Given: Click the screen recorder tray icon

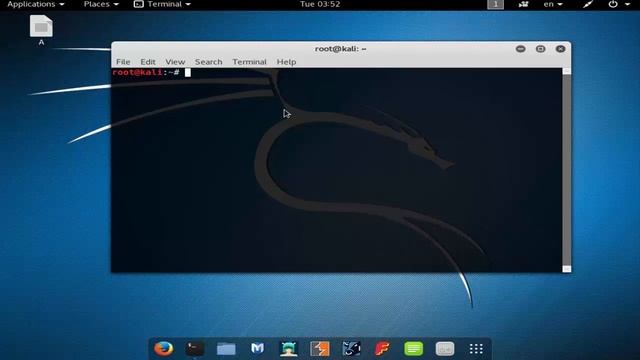Looking at the screenshot, I should tap(523, 4).
